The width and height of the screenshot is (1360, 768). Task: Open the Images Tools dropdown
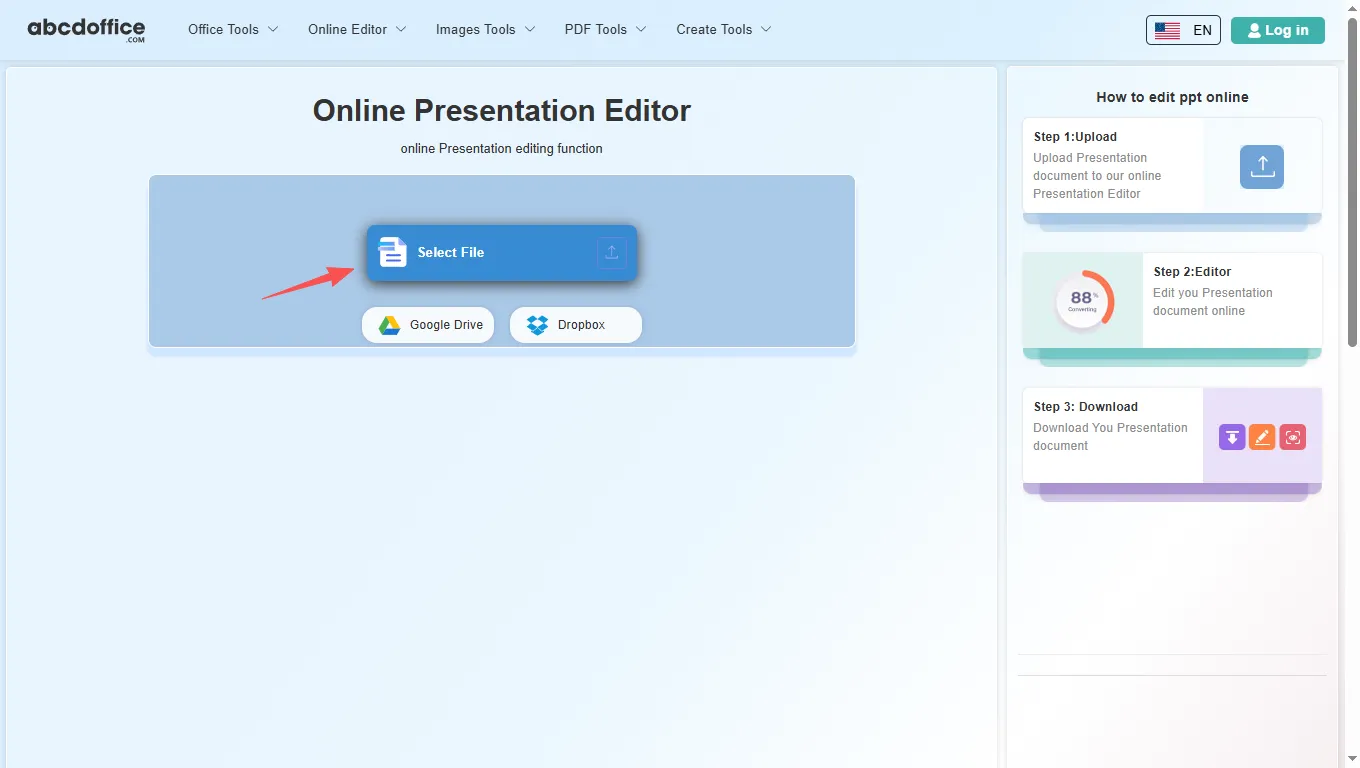(486, 30)
